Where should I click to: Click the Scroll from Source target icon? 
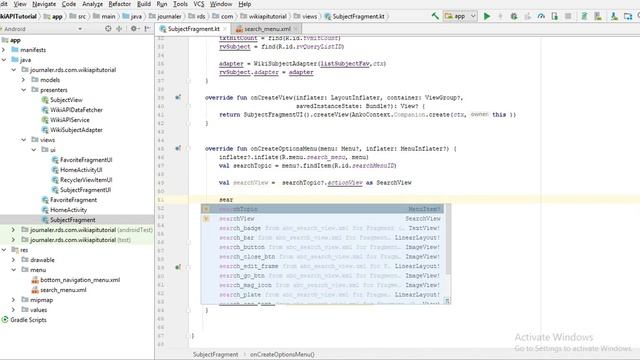tap(108, 29)
